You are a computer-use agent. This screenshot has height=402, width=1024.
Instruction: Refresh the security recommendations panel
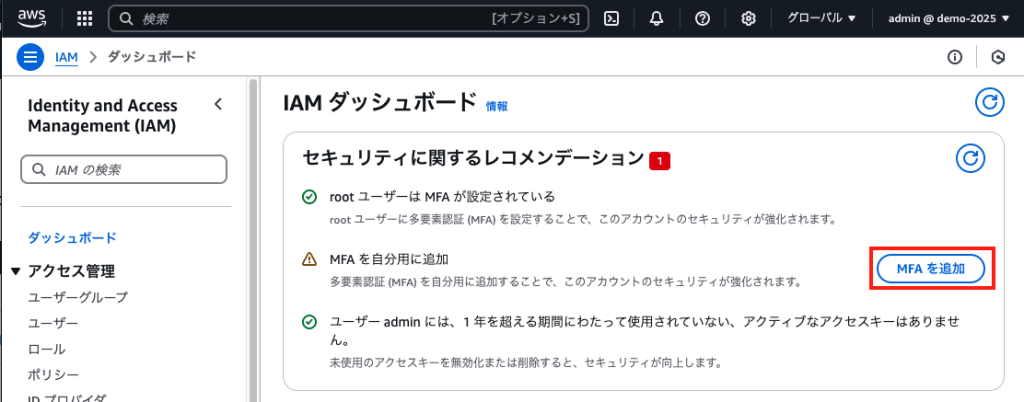pyautogui.click(x=971, y=158)
